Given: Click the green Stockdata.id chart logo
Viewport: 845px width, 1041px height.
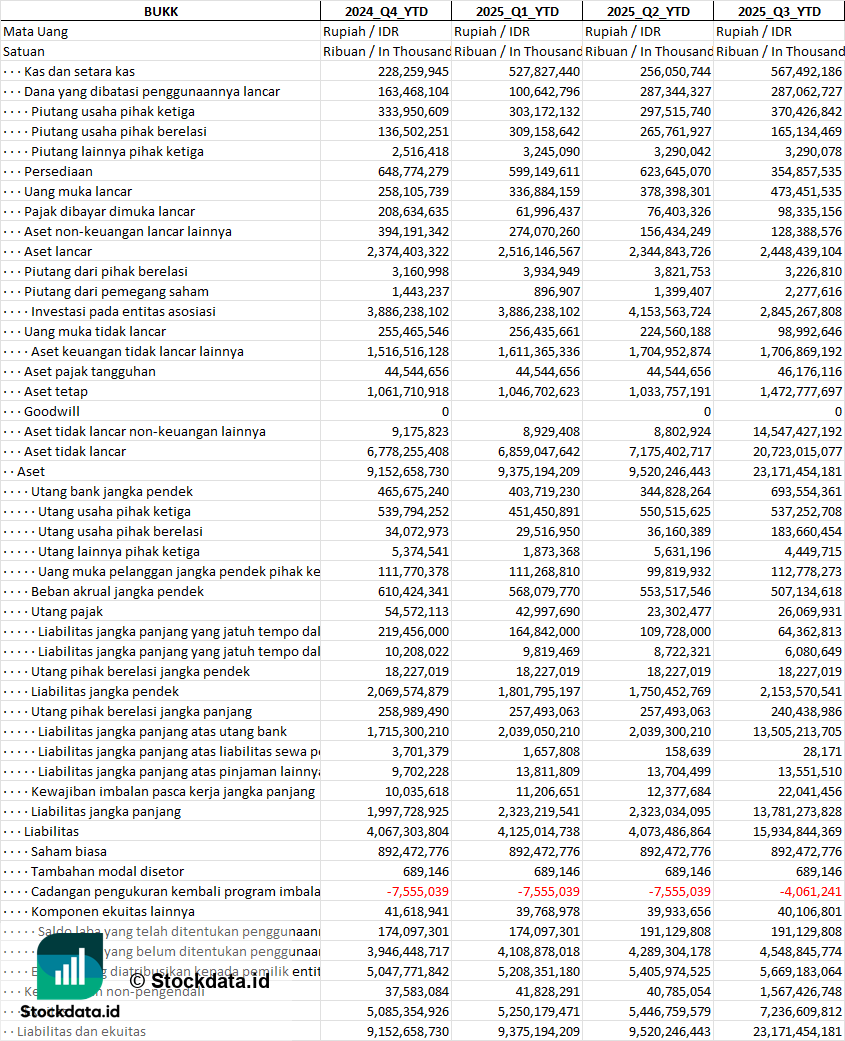Looking at the screenshot, I should [x=70, y=966].
